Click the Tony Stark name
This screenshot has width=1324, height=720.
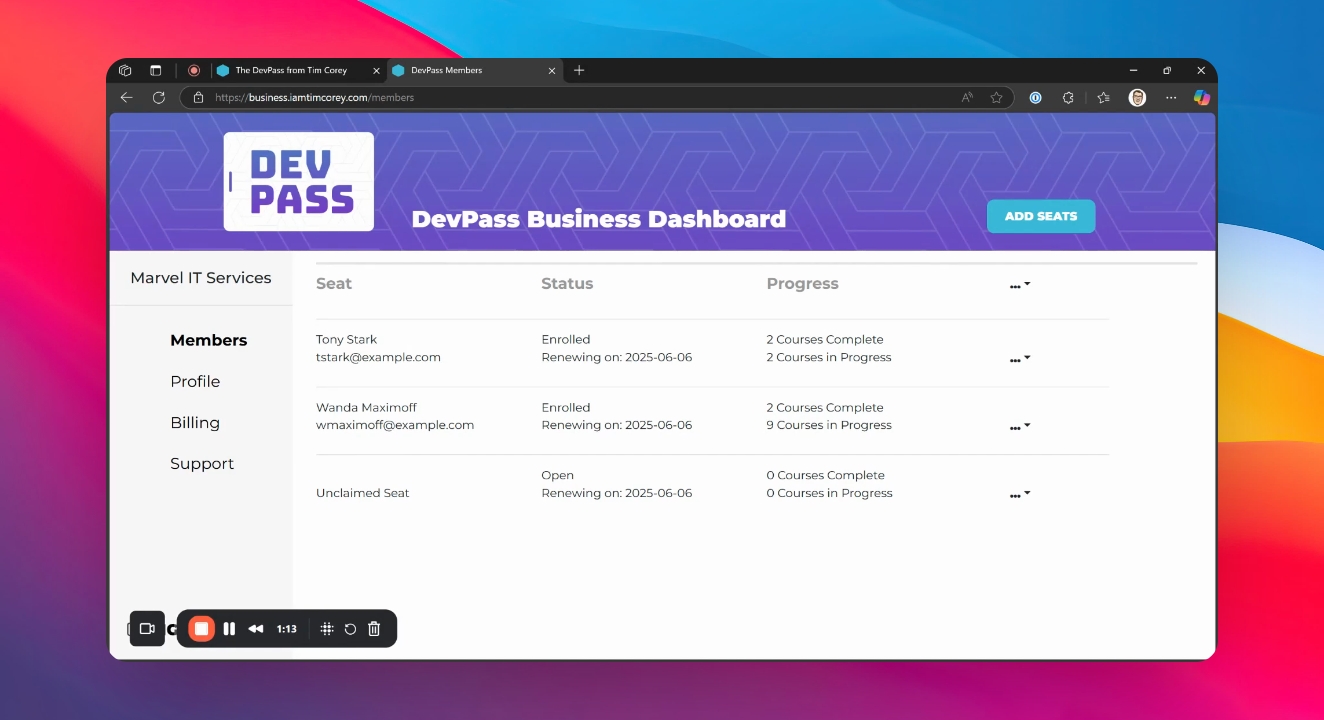tap(346, 339)
